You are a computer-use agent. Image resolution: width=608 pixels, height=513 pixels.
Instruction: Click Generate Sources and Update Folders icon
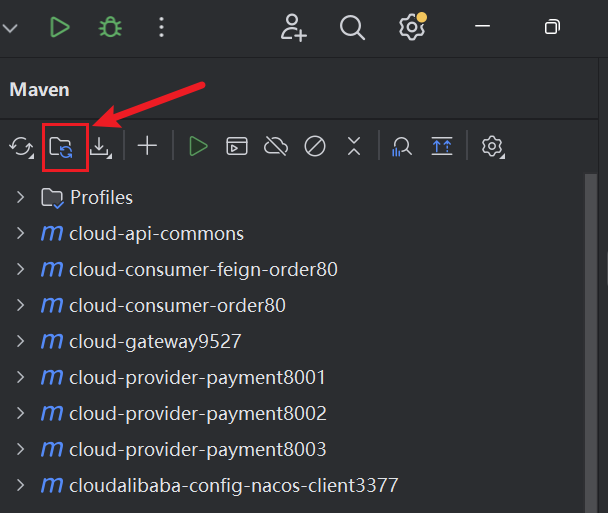(x=61, y=147)
